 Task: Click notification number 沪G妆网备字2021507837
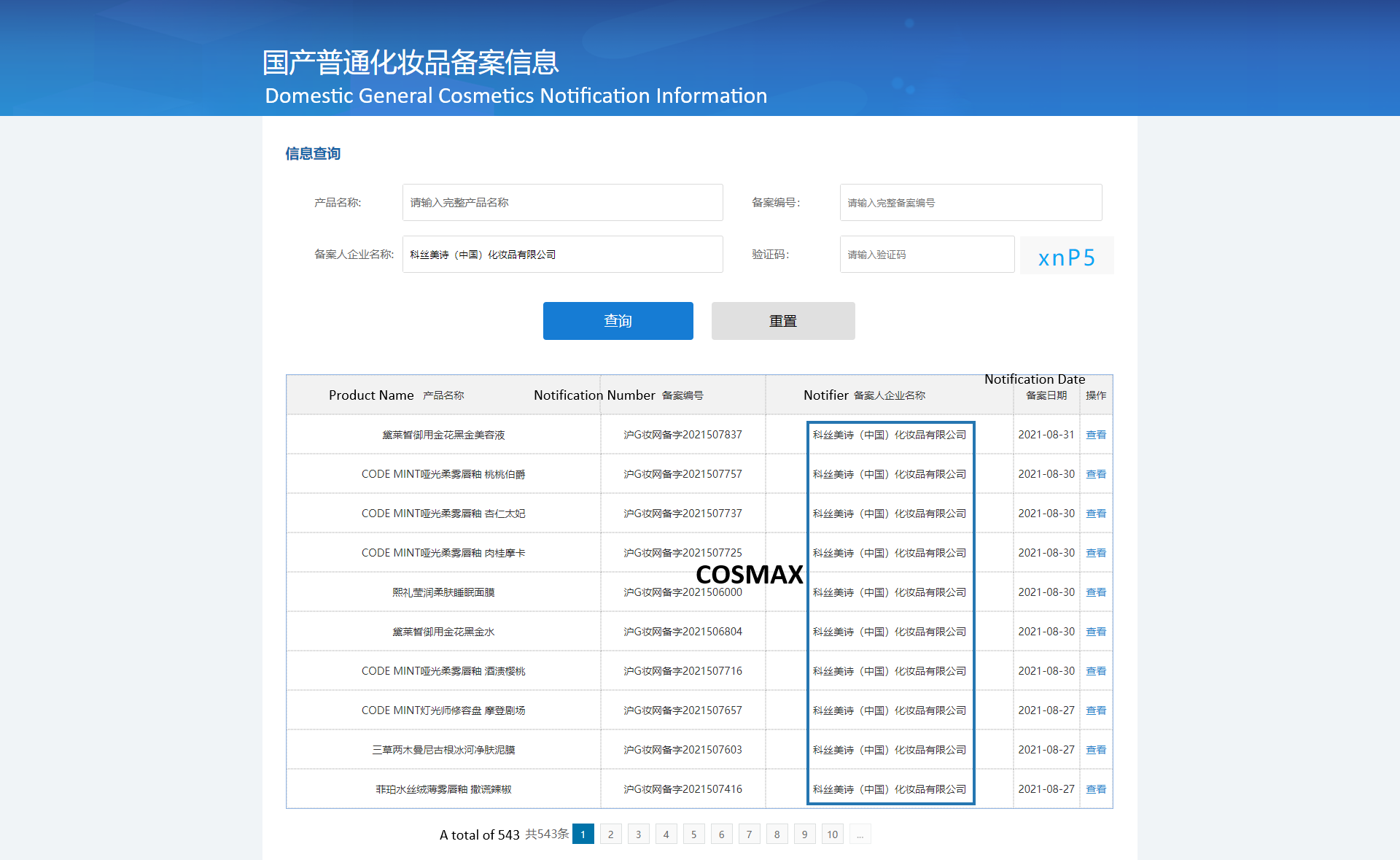coord(682,435)
